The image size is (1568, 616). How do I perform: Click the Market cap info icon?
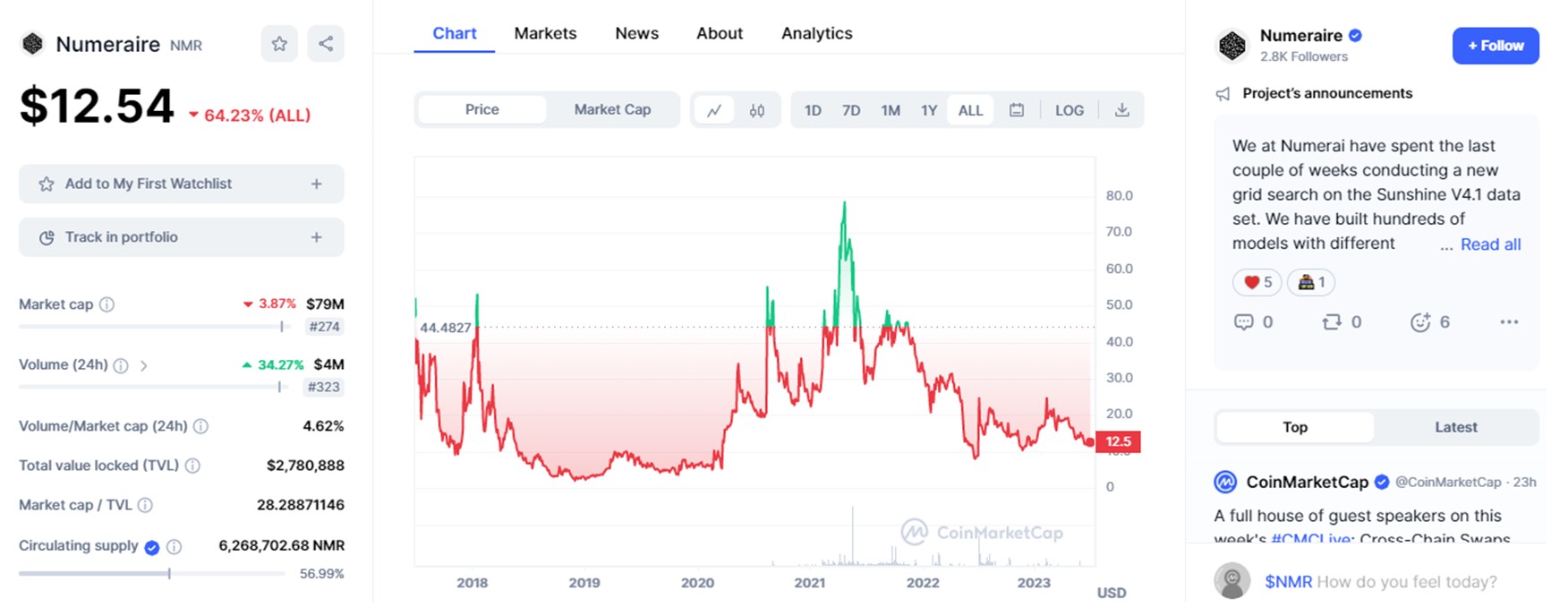[107, 304]
